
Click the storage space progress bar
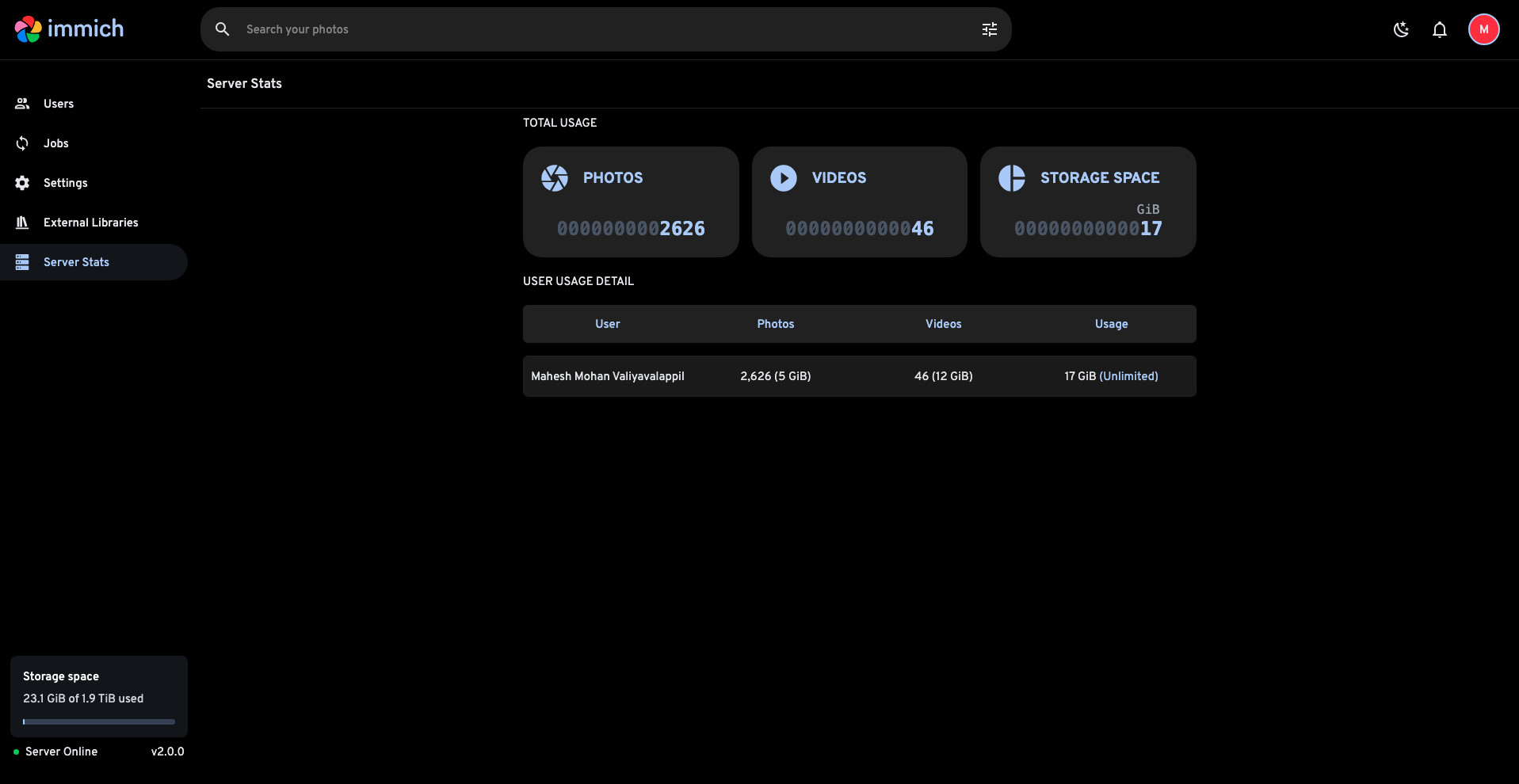click(x=98, y=721)
